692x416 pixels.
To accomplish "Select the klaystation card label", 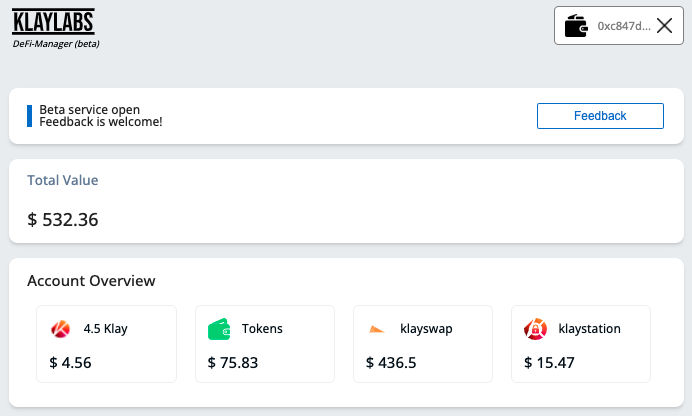I will [x=590, y=329].
